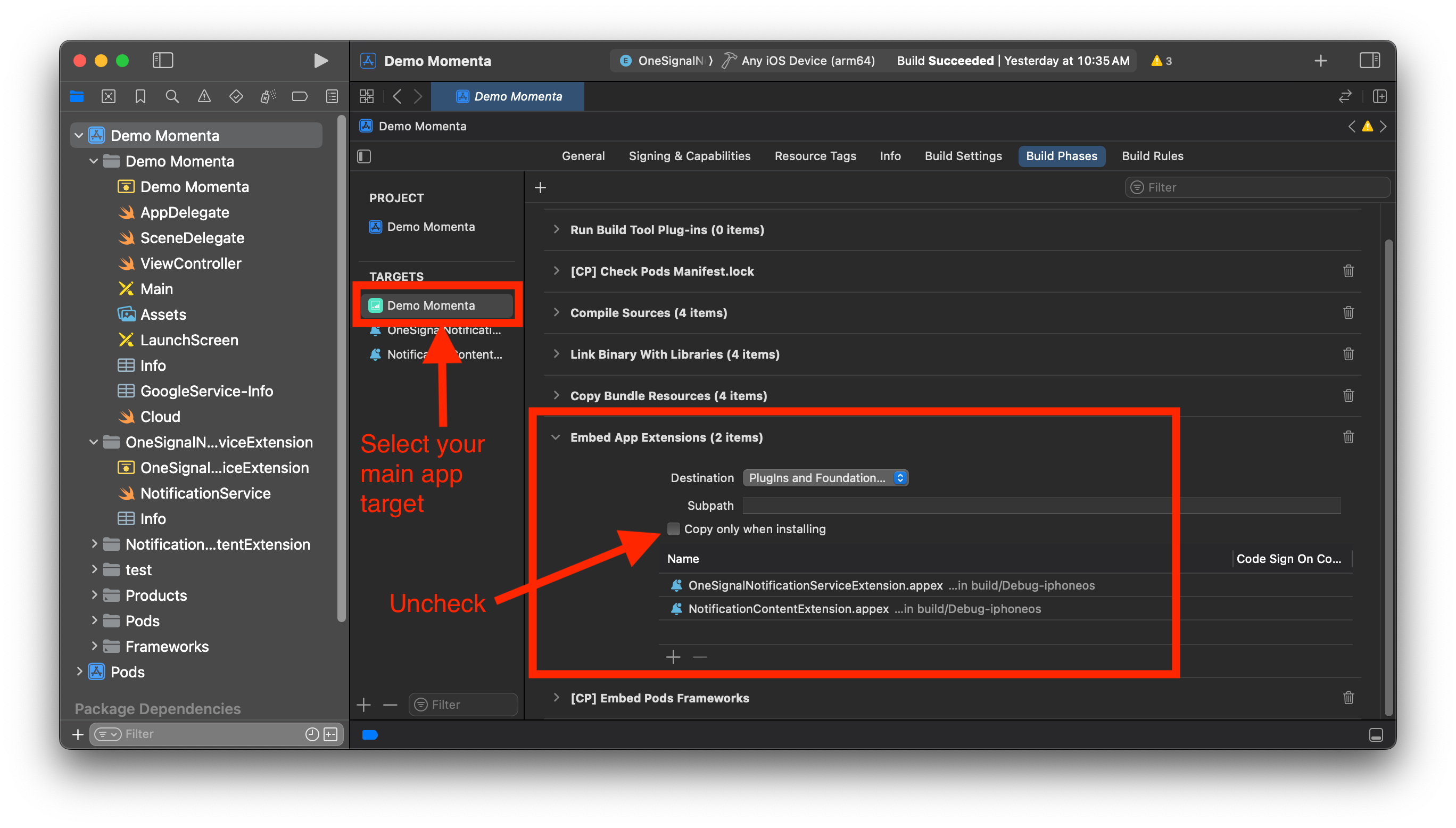This screenshot has height=828, width=1456.
Task: Switch to the General tab
Action: point(583,156)
